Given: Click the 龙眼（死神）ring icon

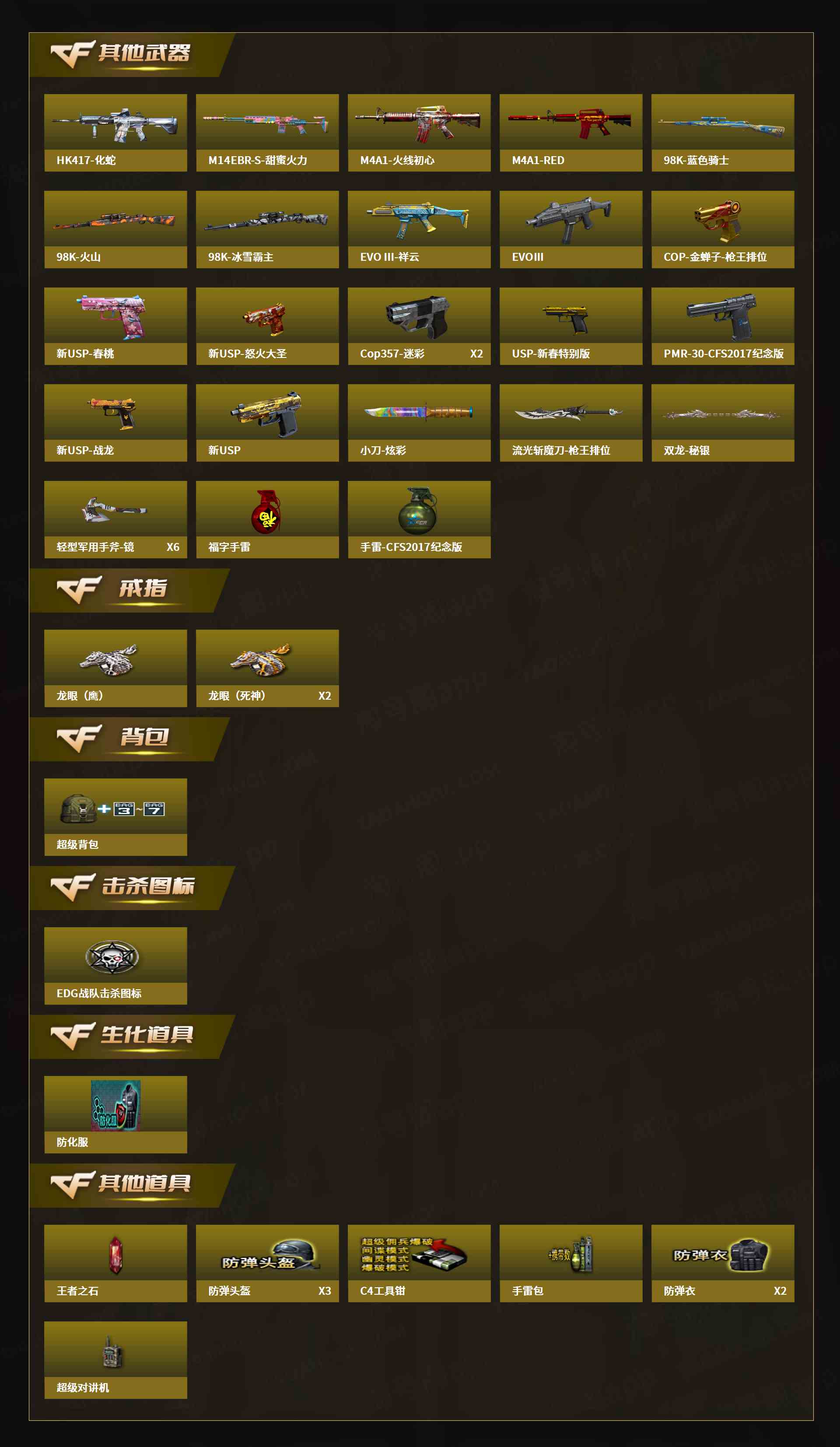Looking at the screenshot, I should (261, 659).
